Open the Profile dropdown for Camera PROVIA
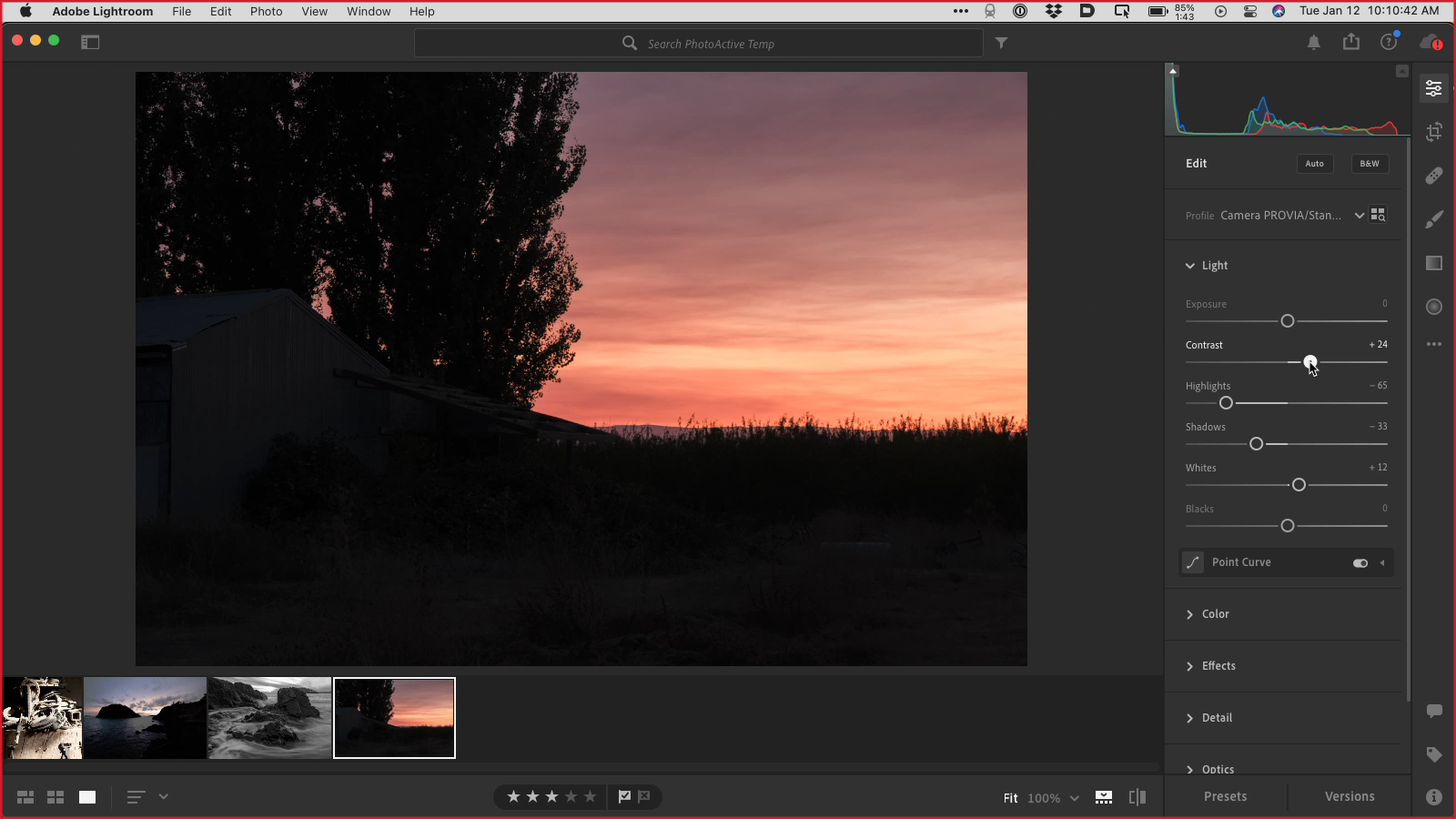Image resolution: width=1456 pixels, height=819 pixels. 1359,216
